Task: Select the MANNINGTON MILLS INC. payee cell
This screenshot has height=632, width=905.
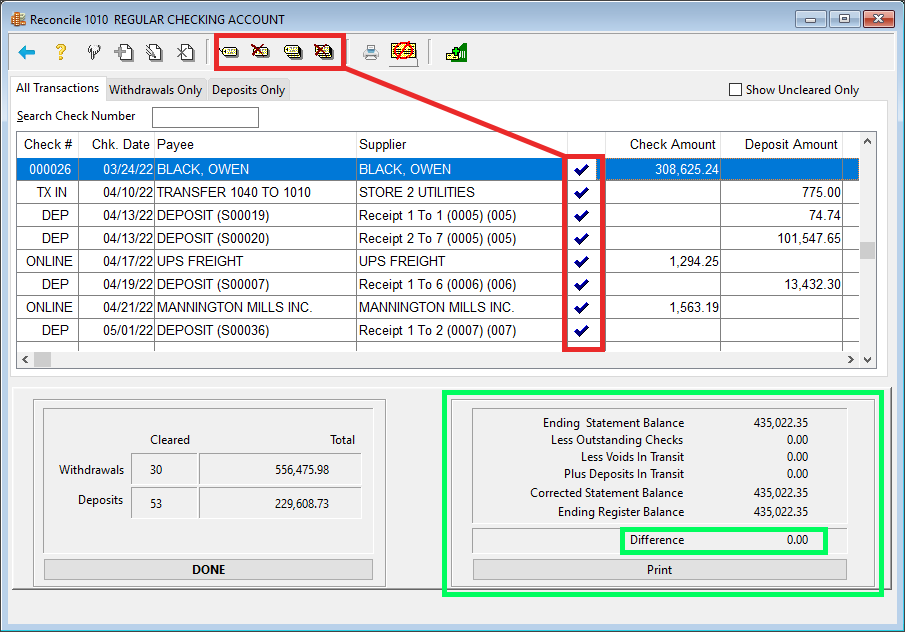Action: 255,307
